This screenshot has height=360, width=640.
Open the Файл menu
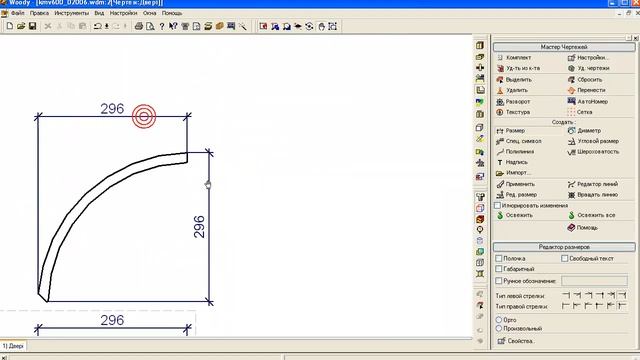(18, 13)
